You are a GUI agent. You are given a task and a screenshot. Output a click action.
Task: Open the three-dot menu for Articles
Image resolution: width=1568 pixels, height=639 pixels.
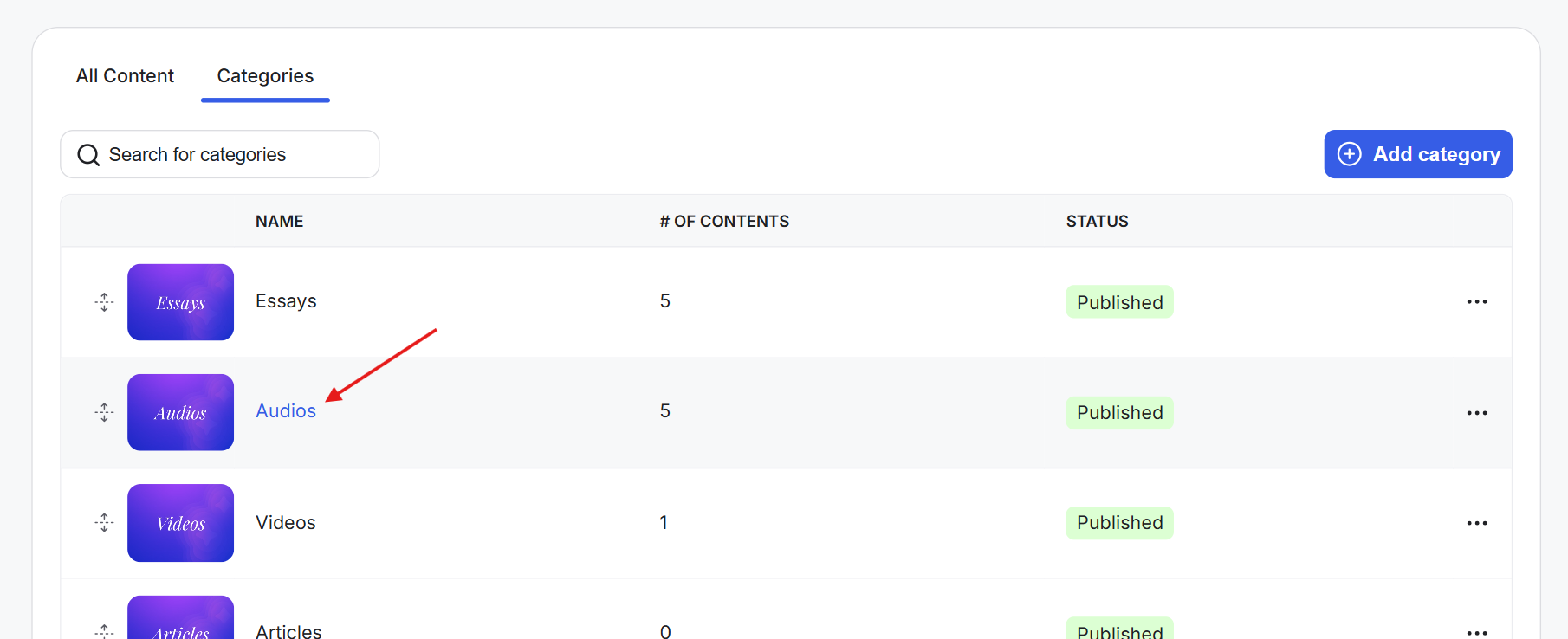click(1476, 633)
